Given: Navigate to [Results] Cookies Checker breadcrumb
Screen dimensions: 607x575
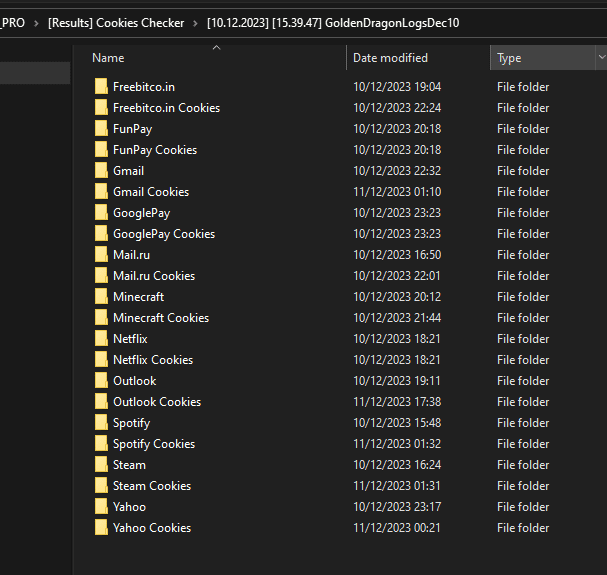Looking at the screenshot, I should (x=116, y=23).
